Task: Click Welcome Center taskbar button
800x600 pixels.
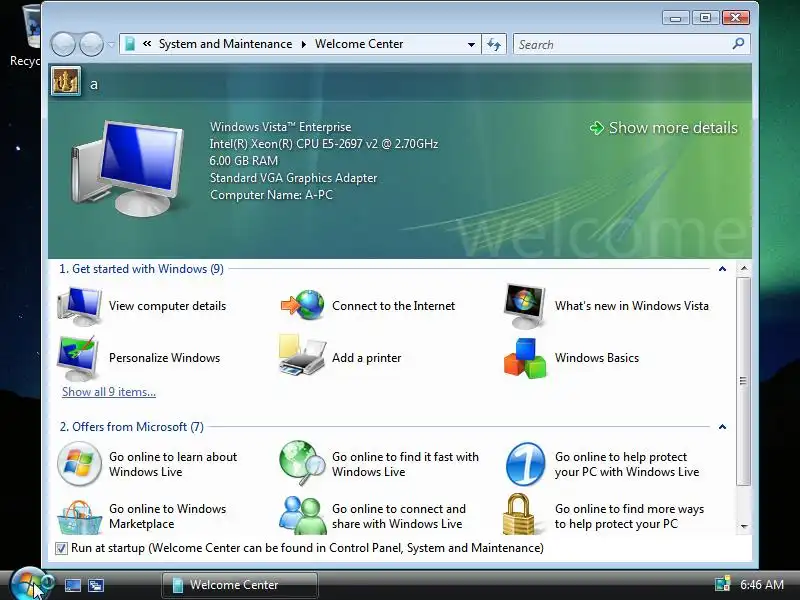Action: click(240, 585)
